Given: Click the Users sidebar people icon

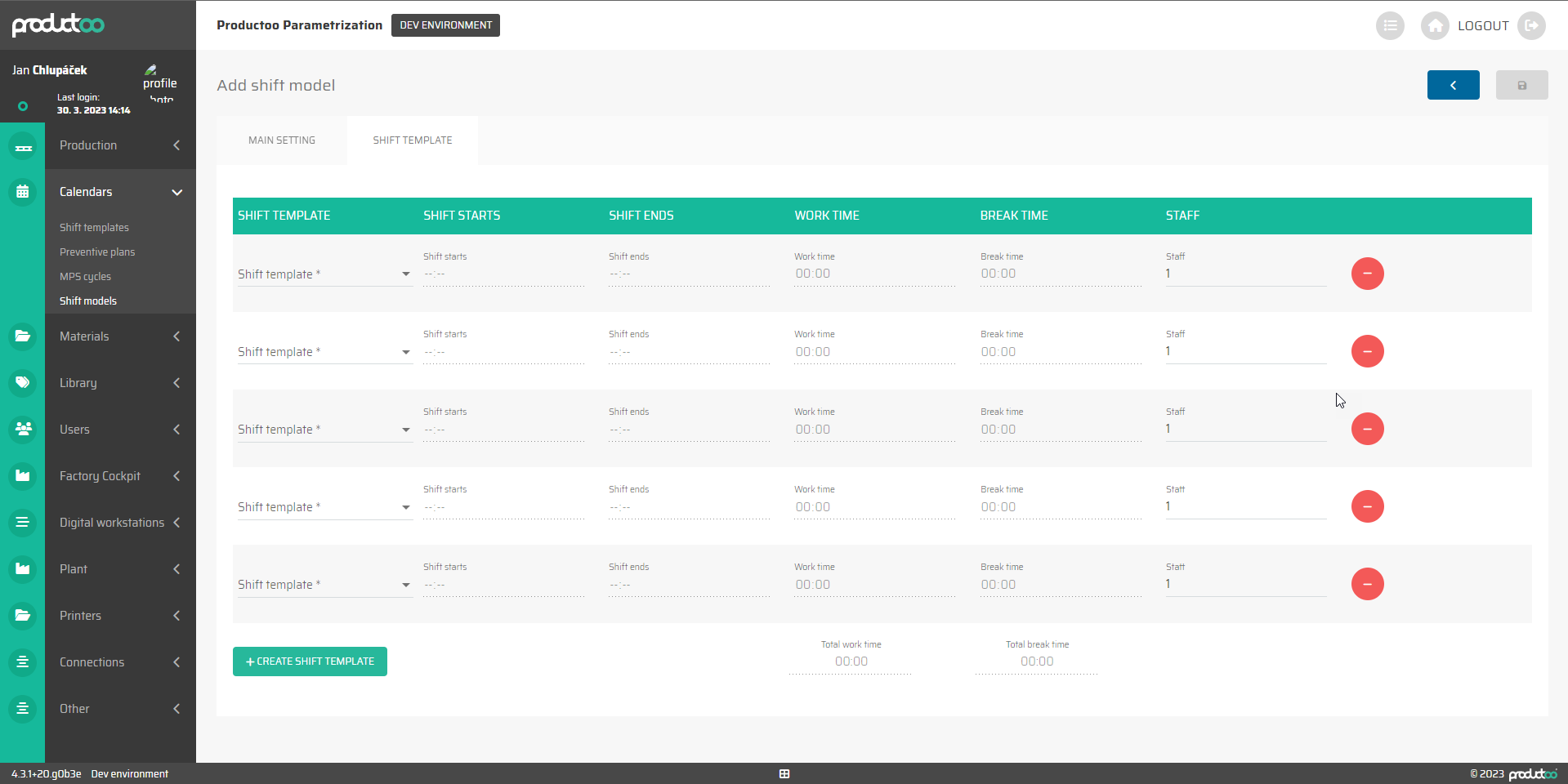Looking at the screenshot, I should pos(23,430).
